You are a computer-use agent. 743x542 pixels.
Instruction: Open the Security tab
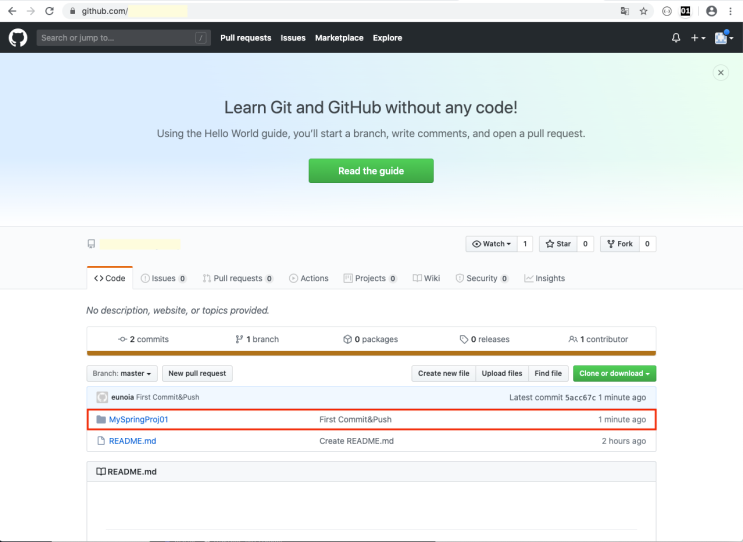click(x=482, y=278)
